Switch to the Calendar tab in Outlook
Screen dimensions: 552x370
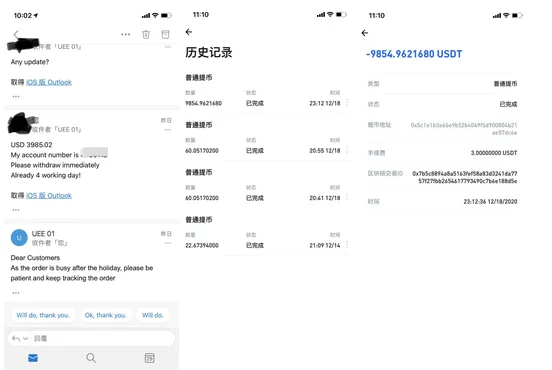150,358
